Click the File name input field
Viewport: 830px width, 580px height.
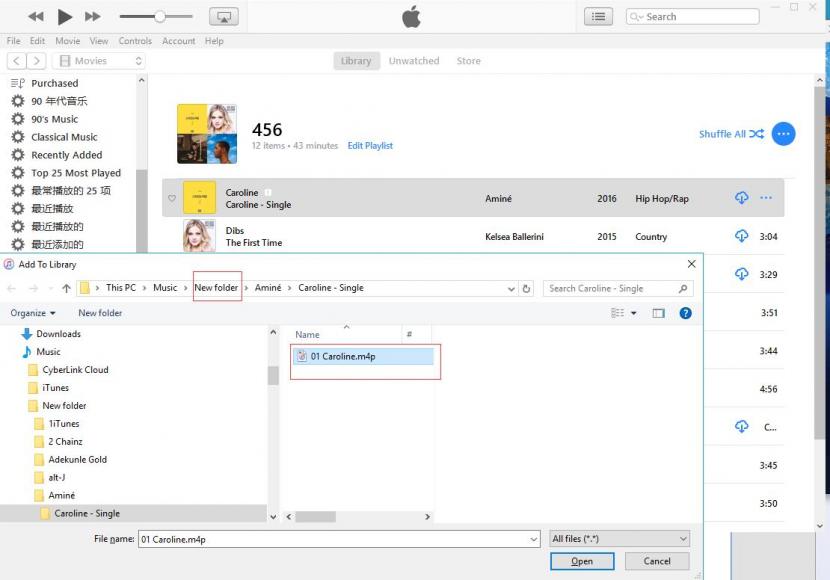click(x=339, y=539)
